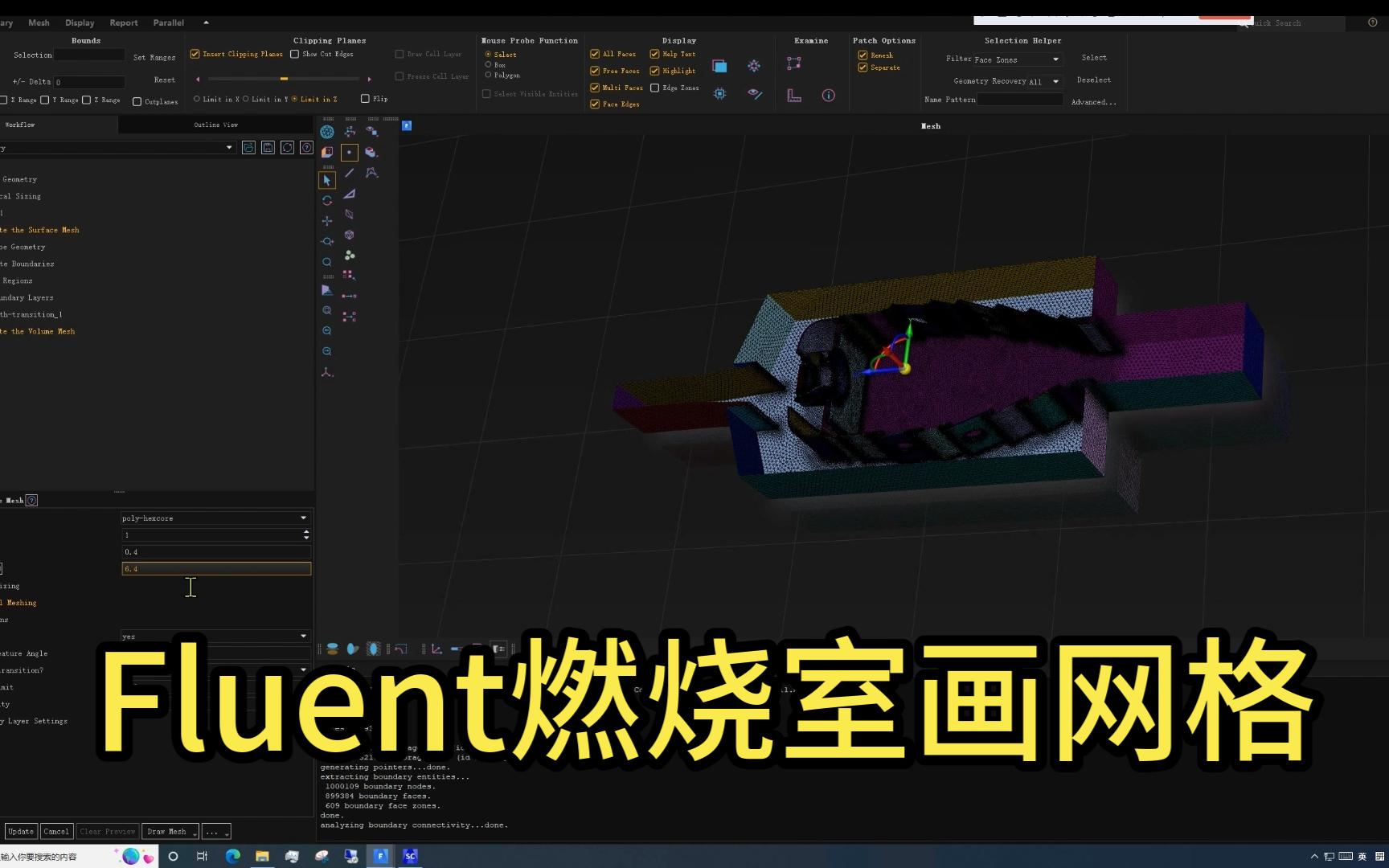Image resolution: width=1389 pixels, height=868 pixels.
Task: Open the Display menu
Action: click(80, 23)
